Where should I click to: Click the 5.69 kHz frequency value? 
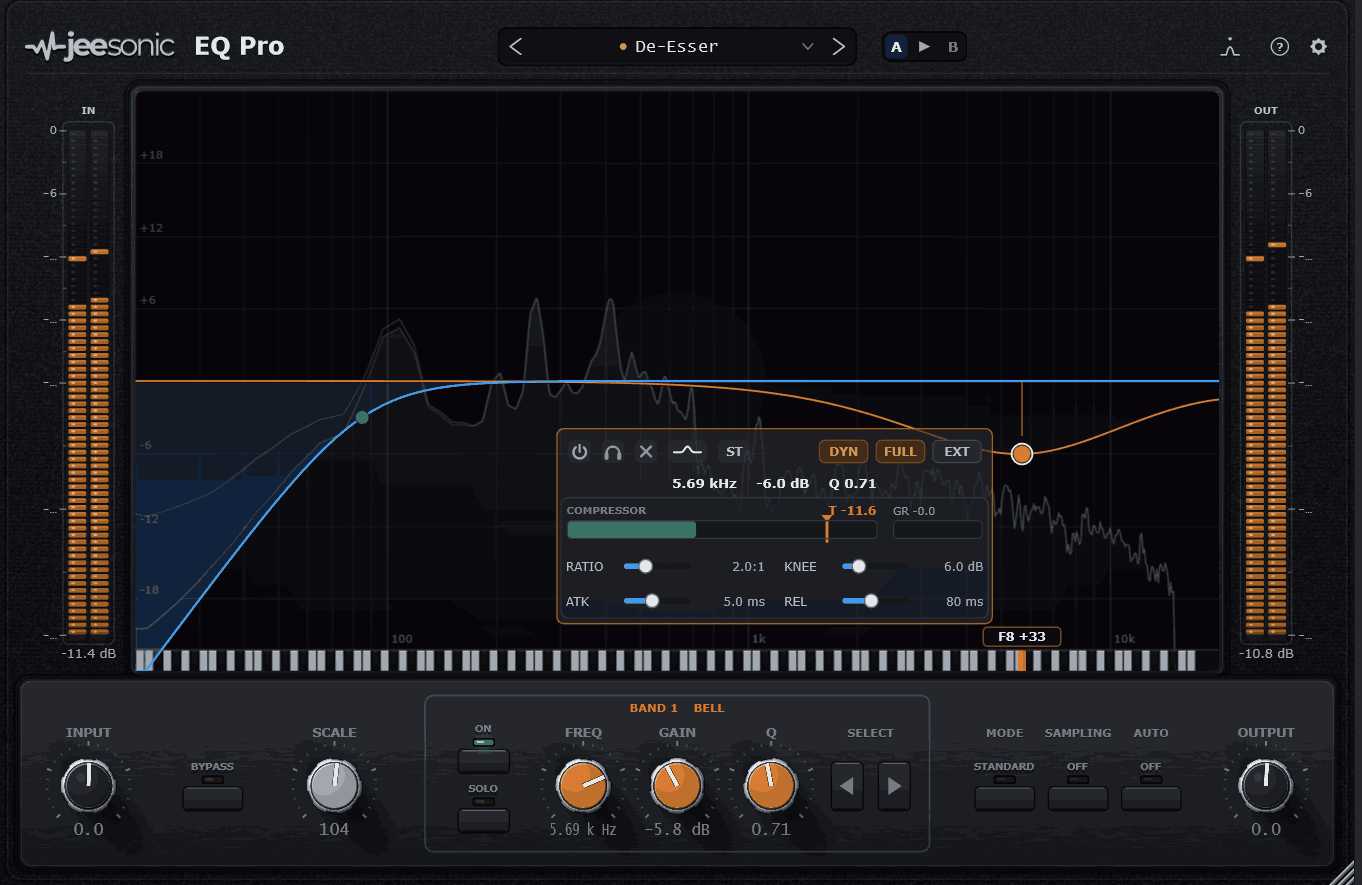tap(704, 483)
